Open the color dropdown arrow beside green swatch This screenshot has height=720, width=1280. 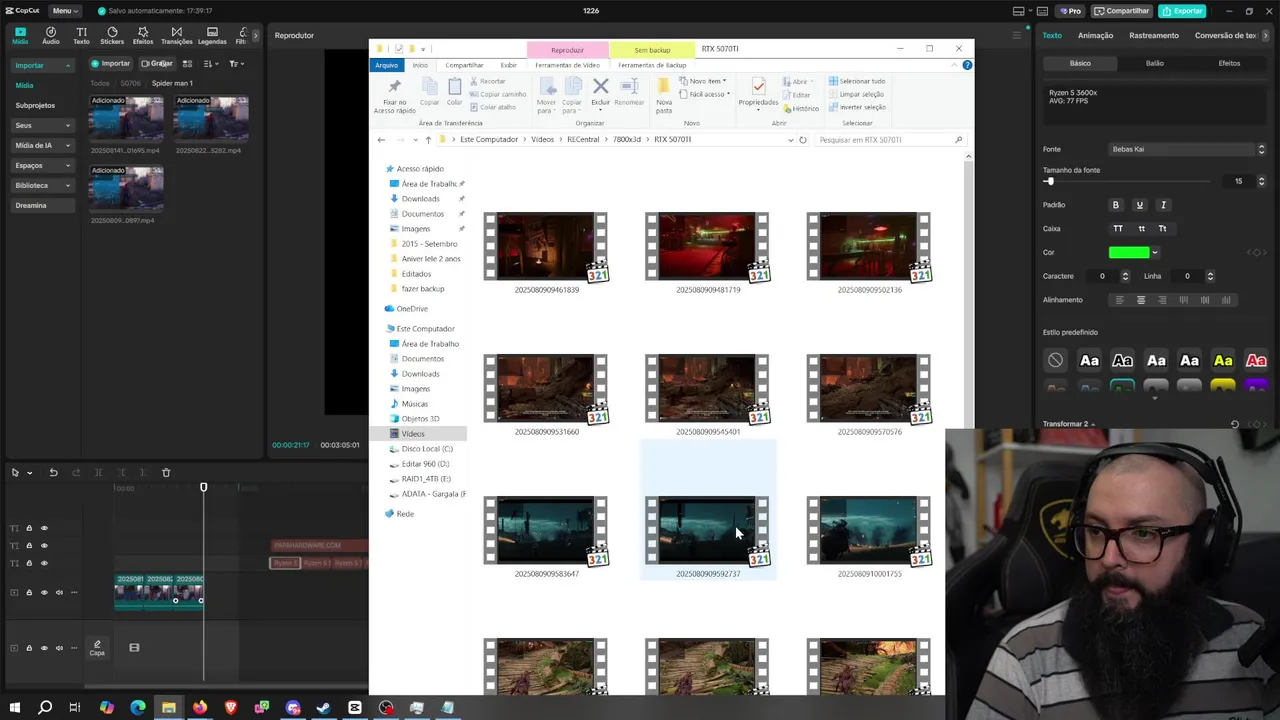pos(1155,253)
